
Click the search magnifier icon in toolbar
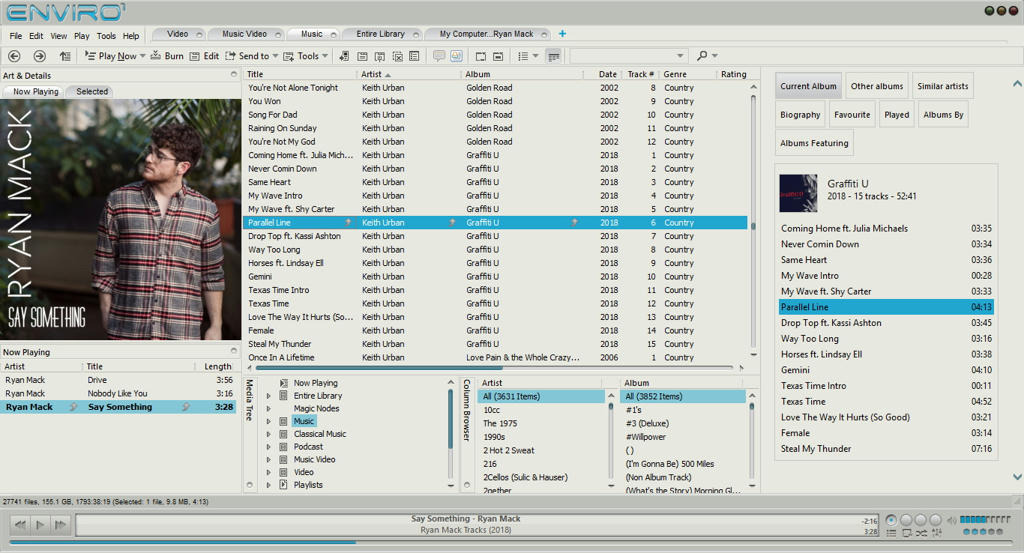click(702, 56)
